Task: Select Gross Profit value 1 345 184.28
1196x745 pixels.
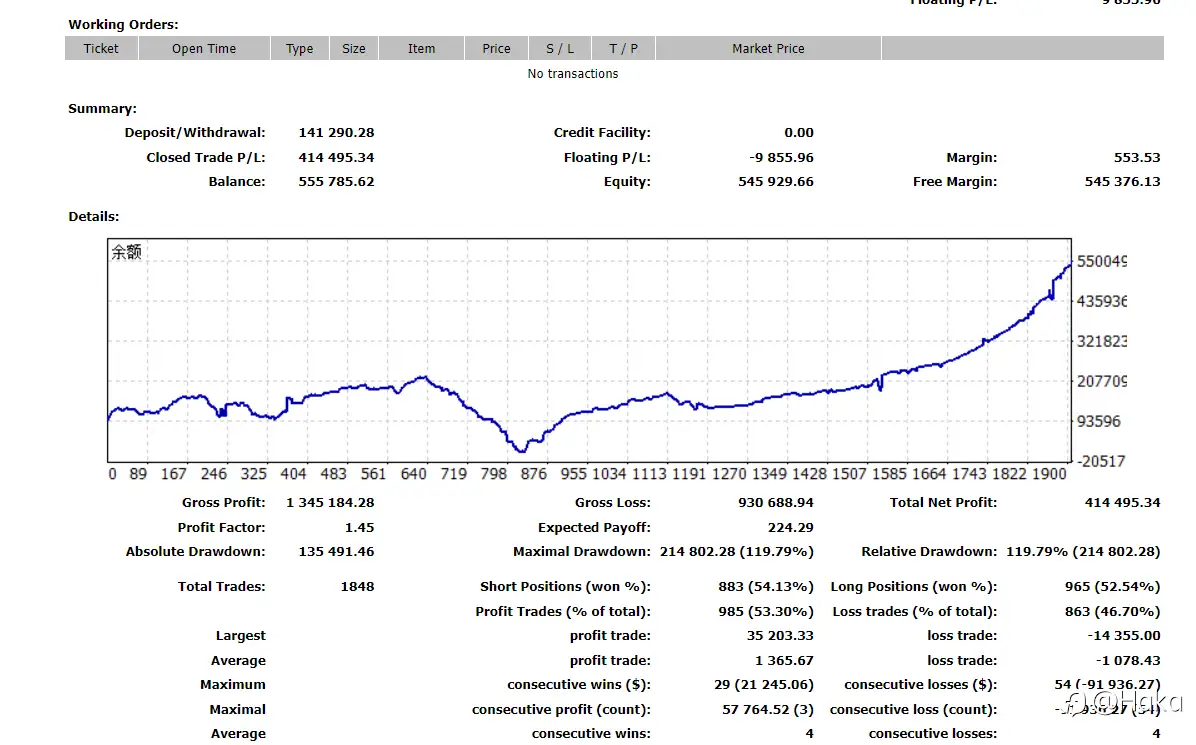Action: (330, 503)
